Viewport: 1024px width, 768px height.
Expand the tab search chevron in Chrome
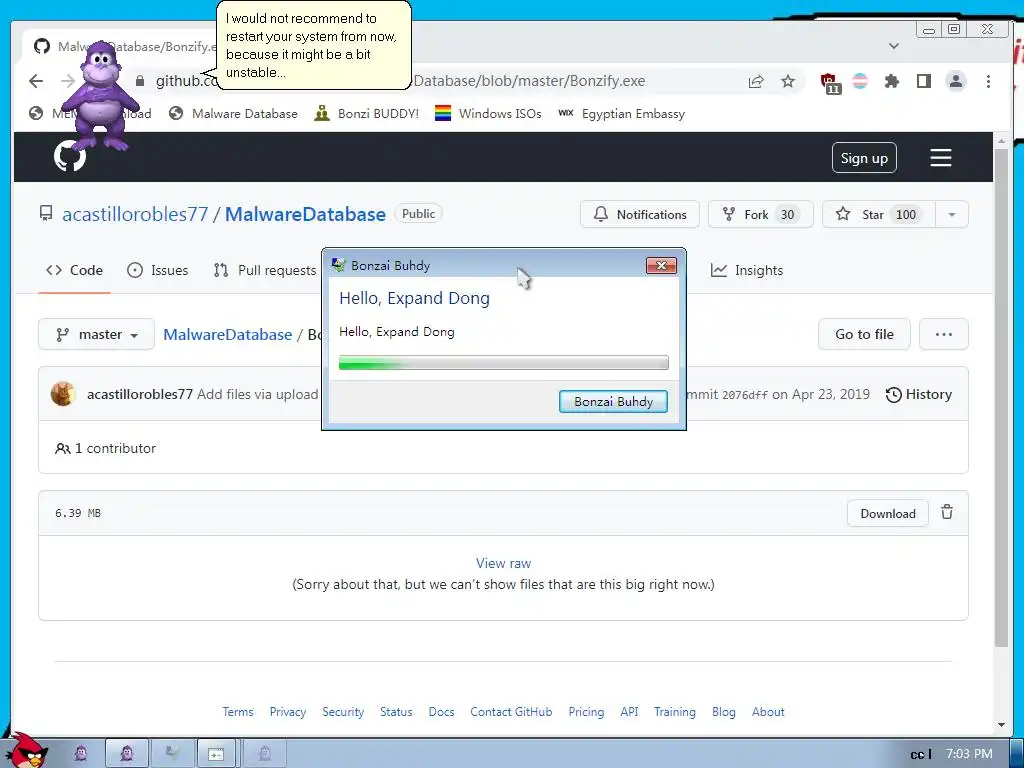click(x=894, y=46)
